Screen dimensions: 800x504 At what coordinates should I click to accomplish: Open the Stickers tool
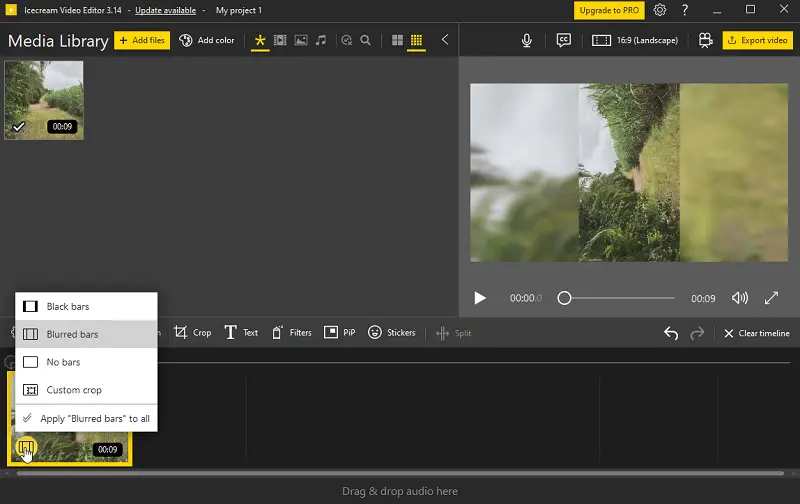(392, 333)
